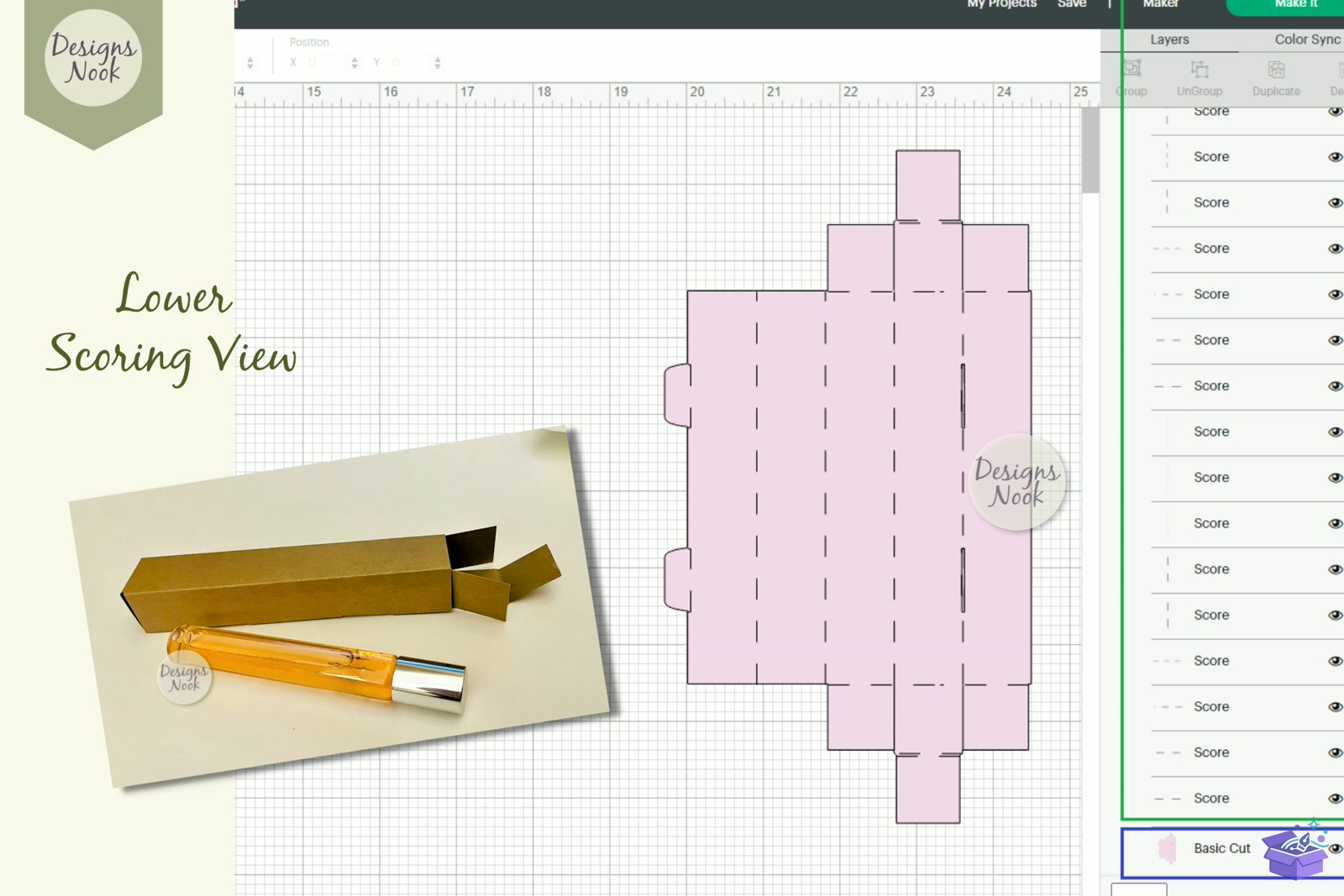
Task: Hide the Score layer directly above Basic Cut
Action: (x=1335, y=799)
